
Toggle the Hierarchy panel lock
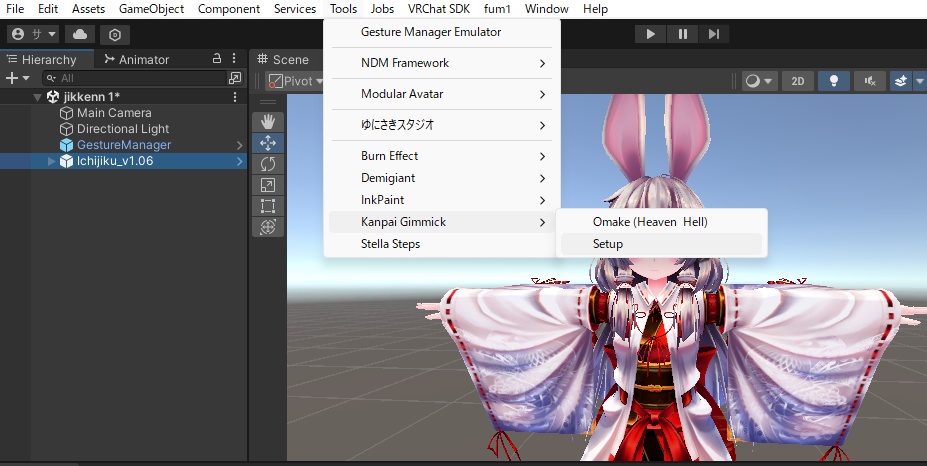click(x=217, y=58)
